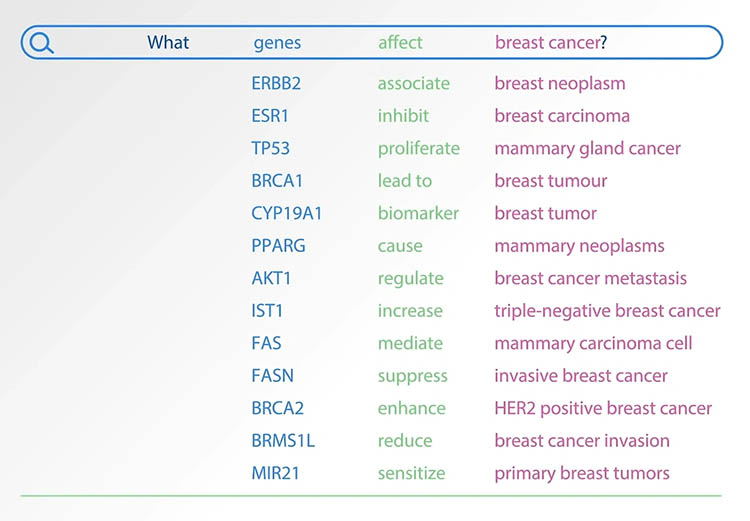
Task: Choose the ERBB2 gene suggestion
Action: click(276, 83)
